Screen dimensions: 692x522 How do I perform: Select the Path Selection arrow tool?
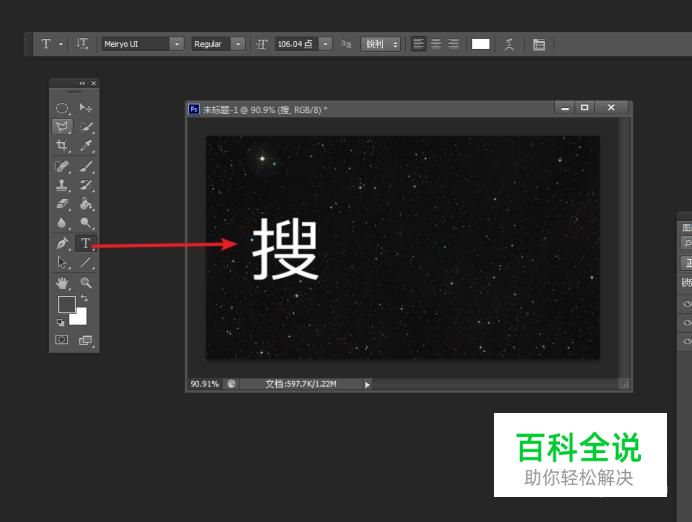[x=62, y=262]
